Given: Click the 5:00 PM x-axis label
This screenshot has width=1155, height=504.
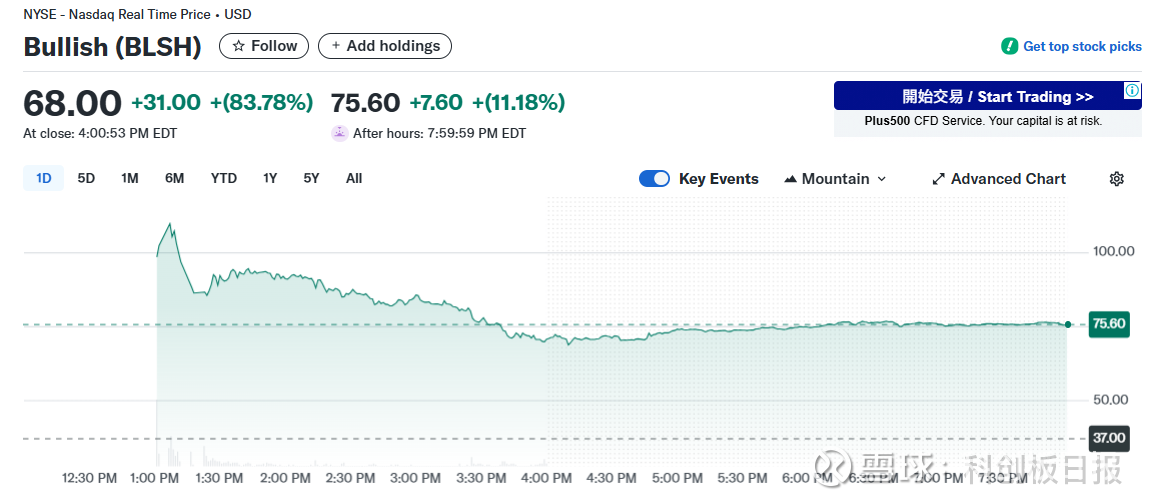Looking at the screenshot, I should coord(677,478).
